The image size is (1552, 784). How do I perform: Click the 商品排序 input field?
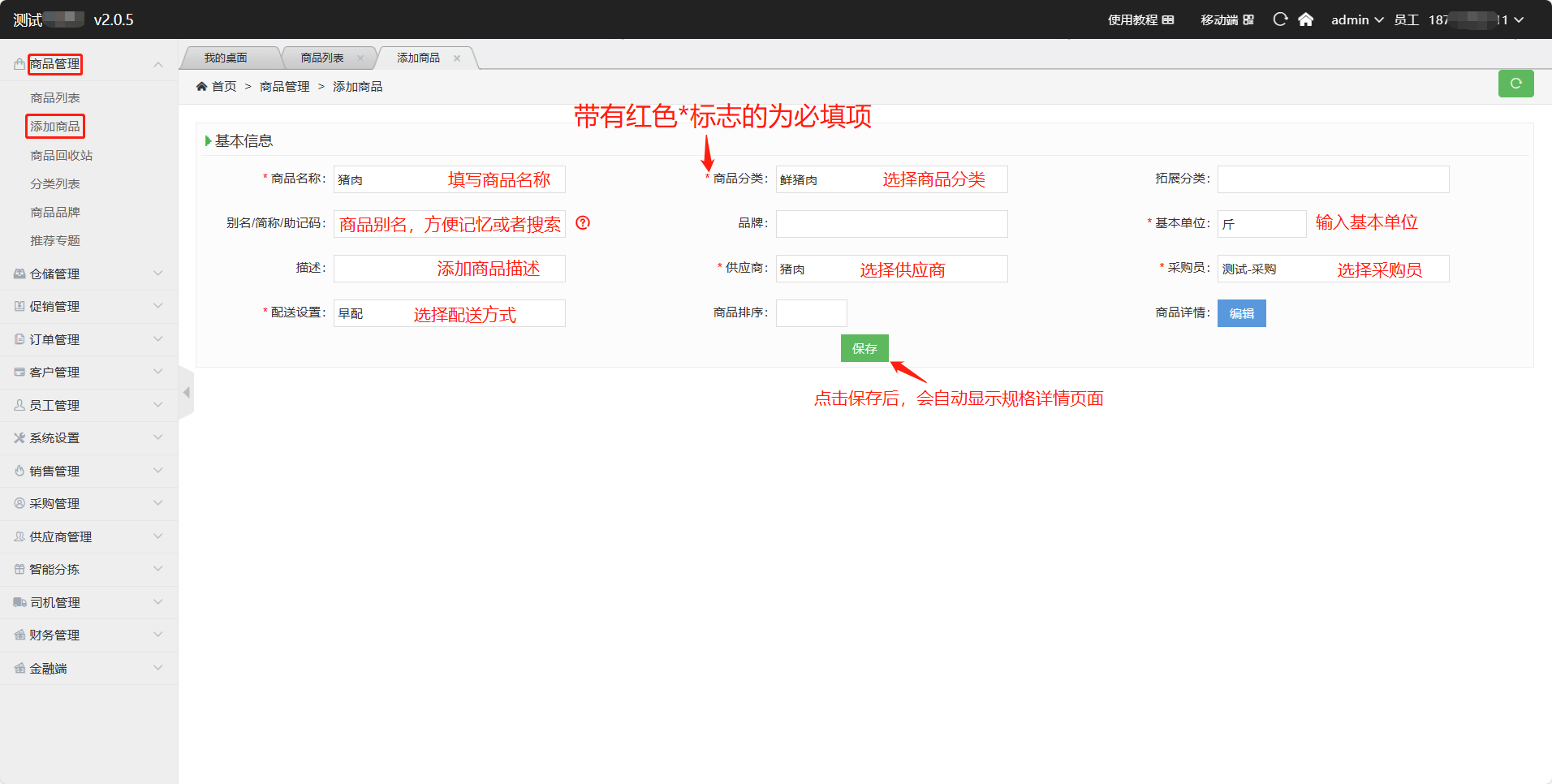point(811,313)
